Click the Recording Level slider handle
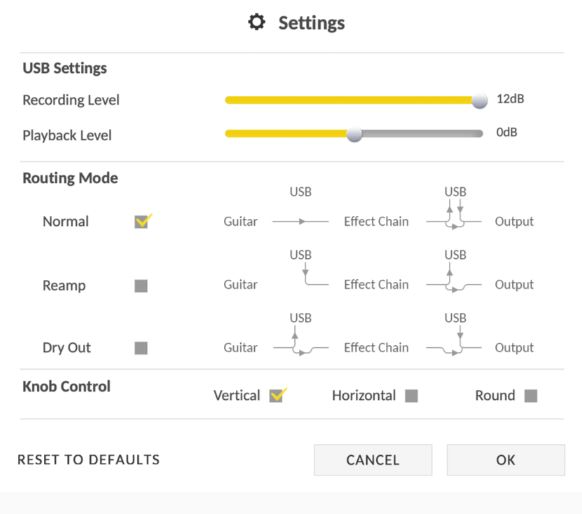This screenshot has height=514, width=582. 480,100
